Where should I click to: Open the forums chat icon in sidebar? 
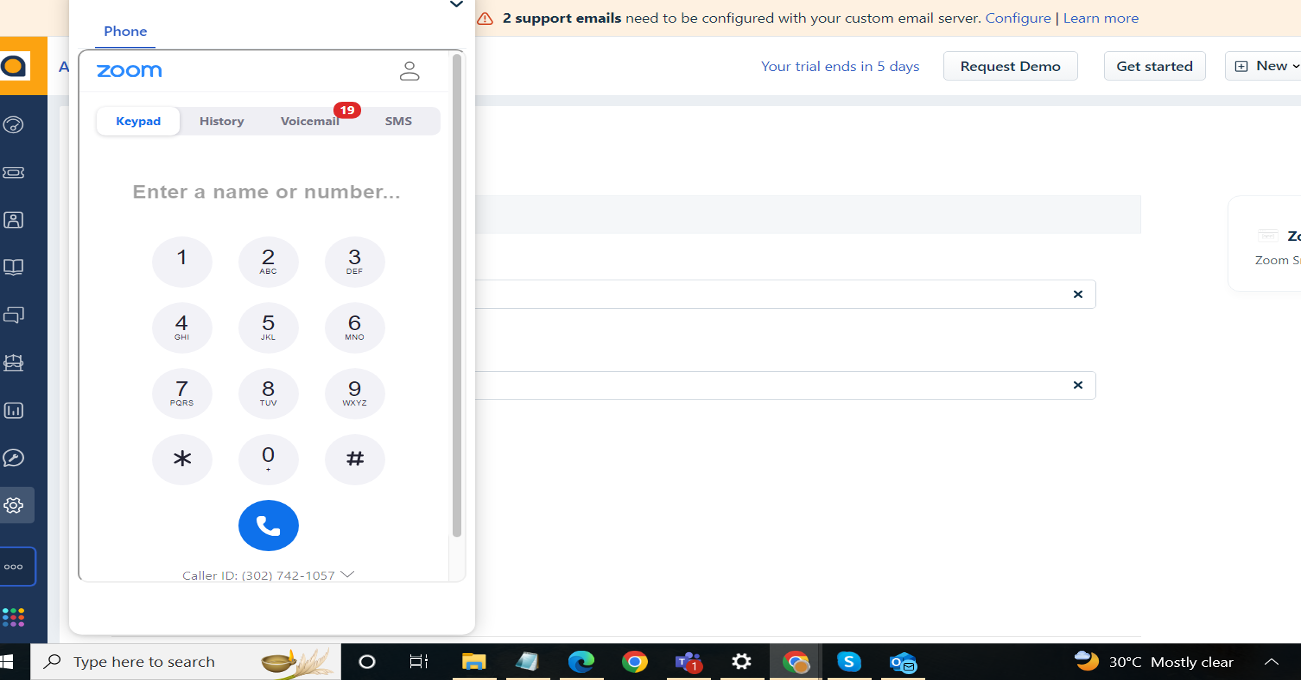14,315
